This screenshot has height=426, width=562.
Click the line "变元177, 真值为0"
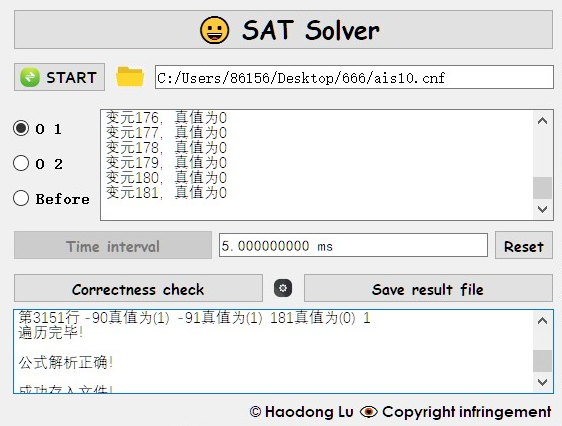[166, 133]
